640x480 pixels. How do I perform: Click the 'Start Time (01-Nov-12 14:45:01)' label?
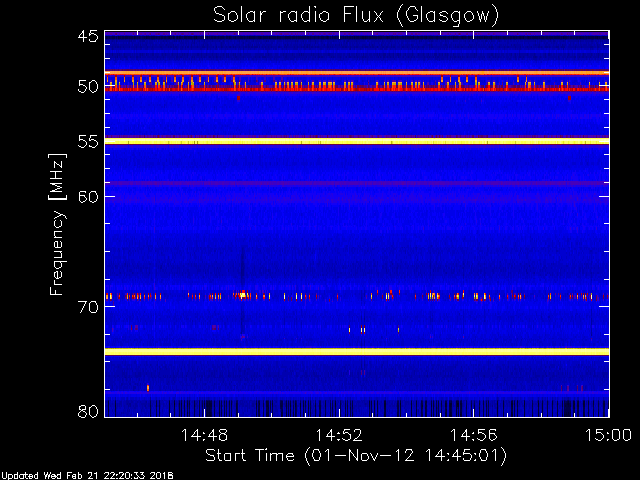tap(356, 456)
